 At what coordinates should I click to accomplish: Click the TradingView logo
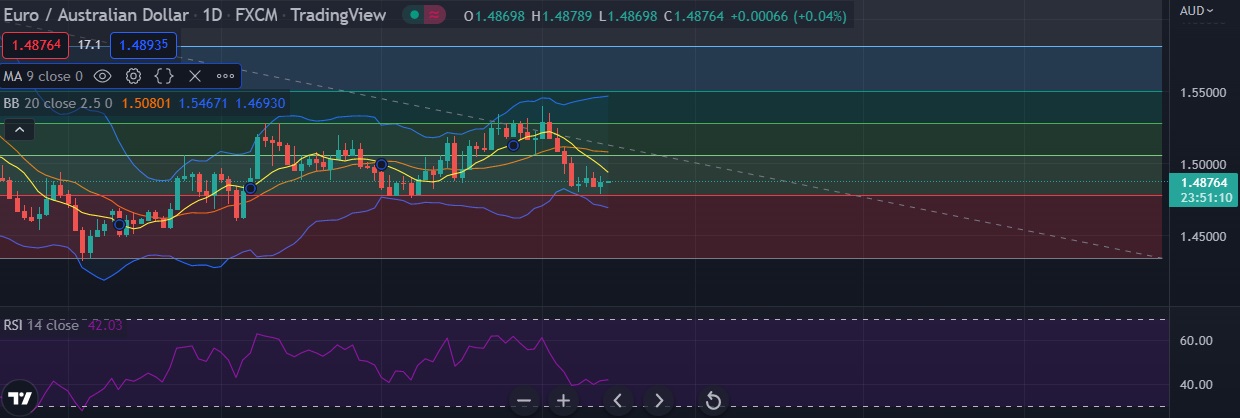pos(21,396)
